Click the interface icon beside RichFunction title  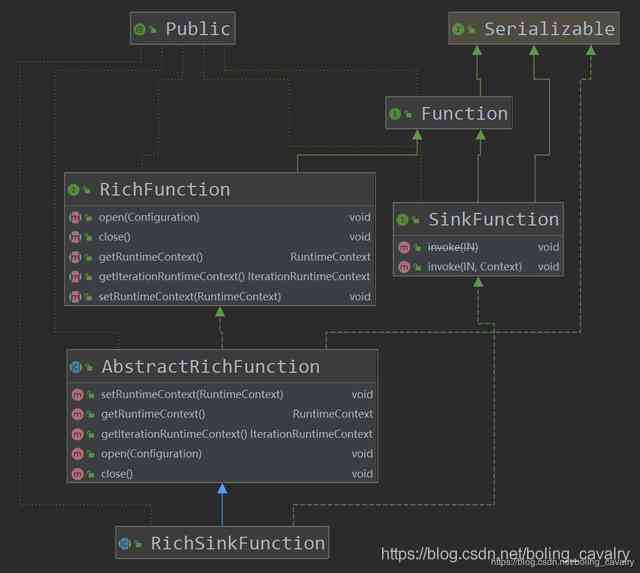73,190
